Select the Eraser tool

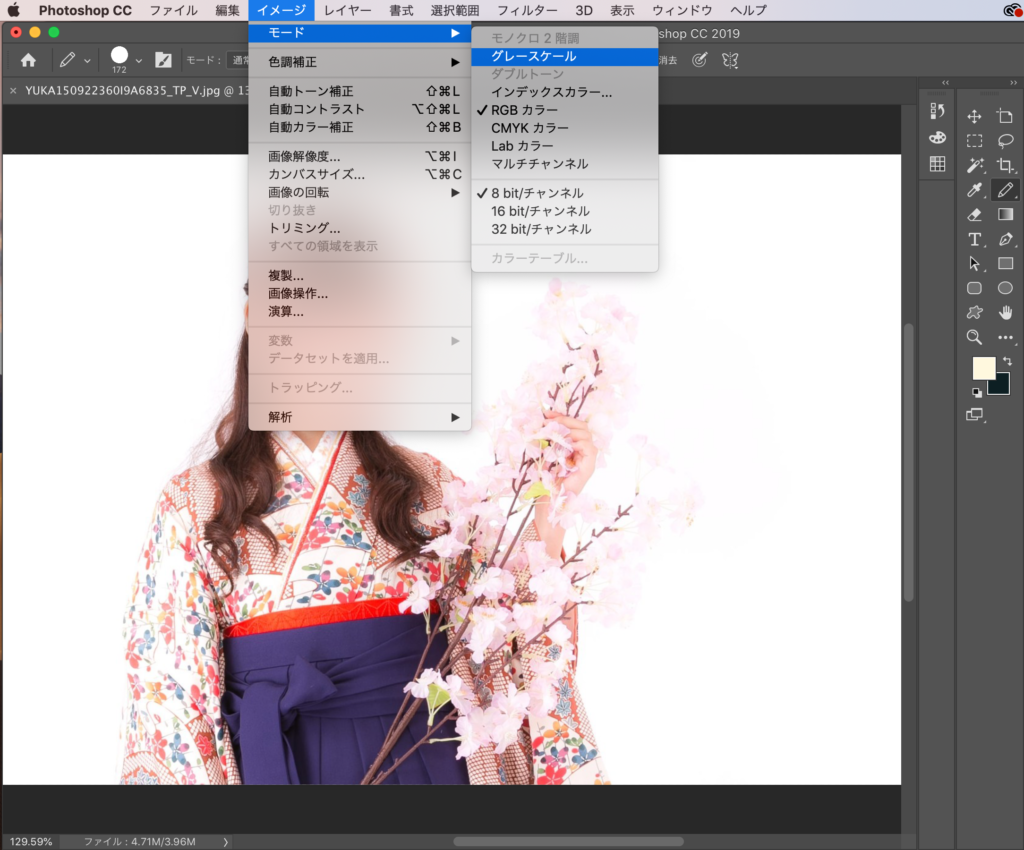click(974, 215)
